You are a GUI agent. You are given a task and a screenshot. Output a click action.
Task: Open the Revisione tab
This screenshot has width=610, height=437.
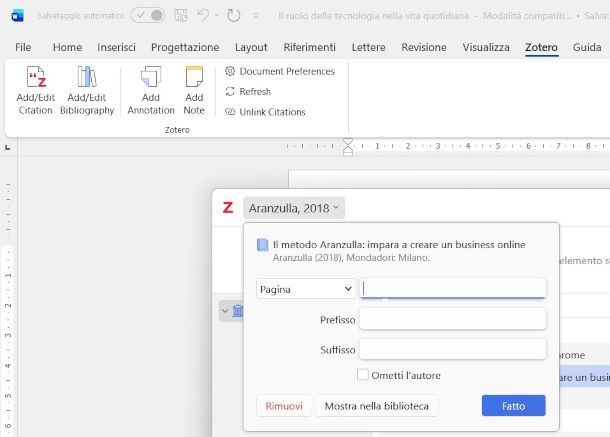click(424, 47)
